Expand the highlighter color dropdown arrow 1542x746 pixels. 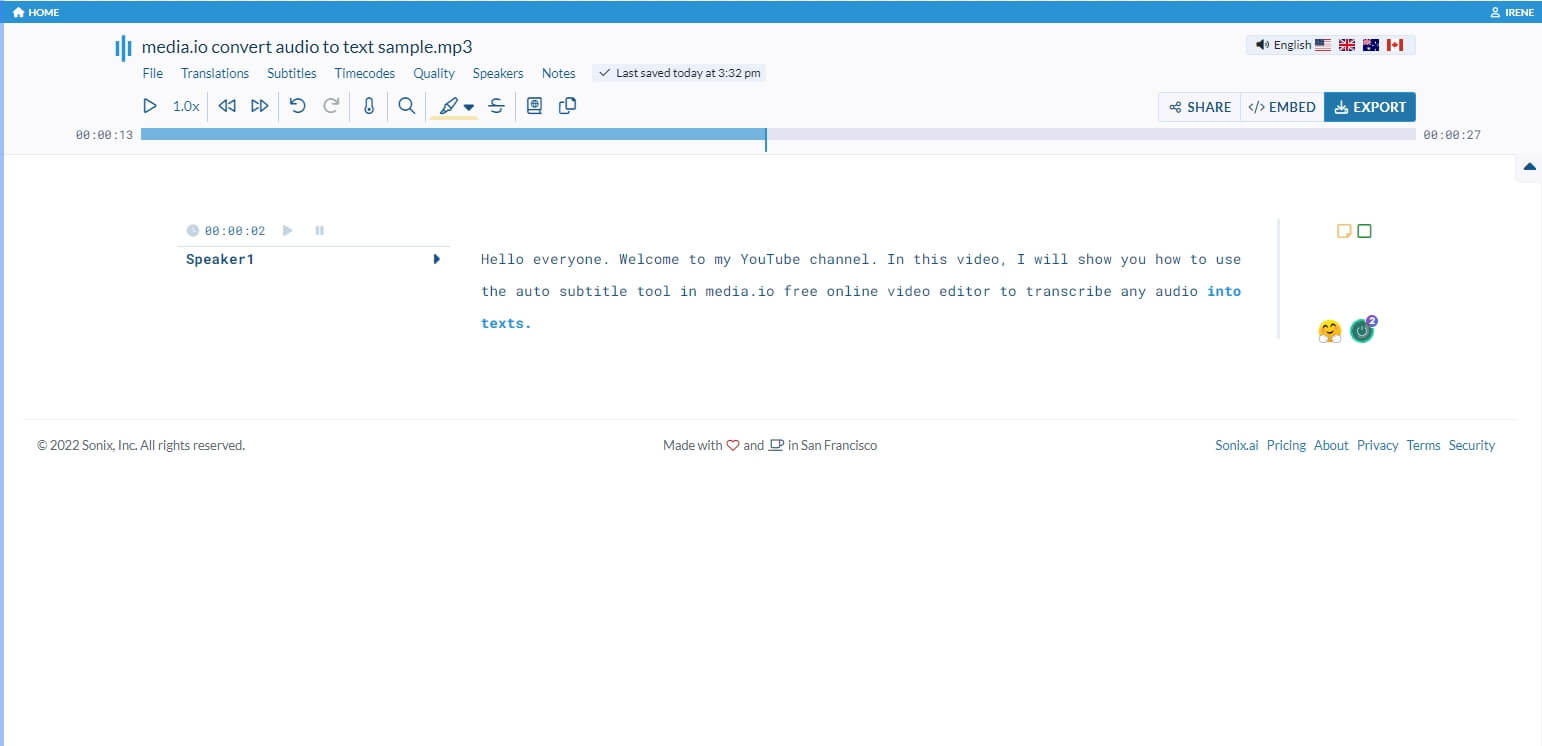(469, 107)
